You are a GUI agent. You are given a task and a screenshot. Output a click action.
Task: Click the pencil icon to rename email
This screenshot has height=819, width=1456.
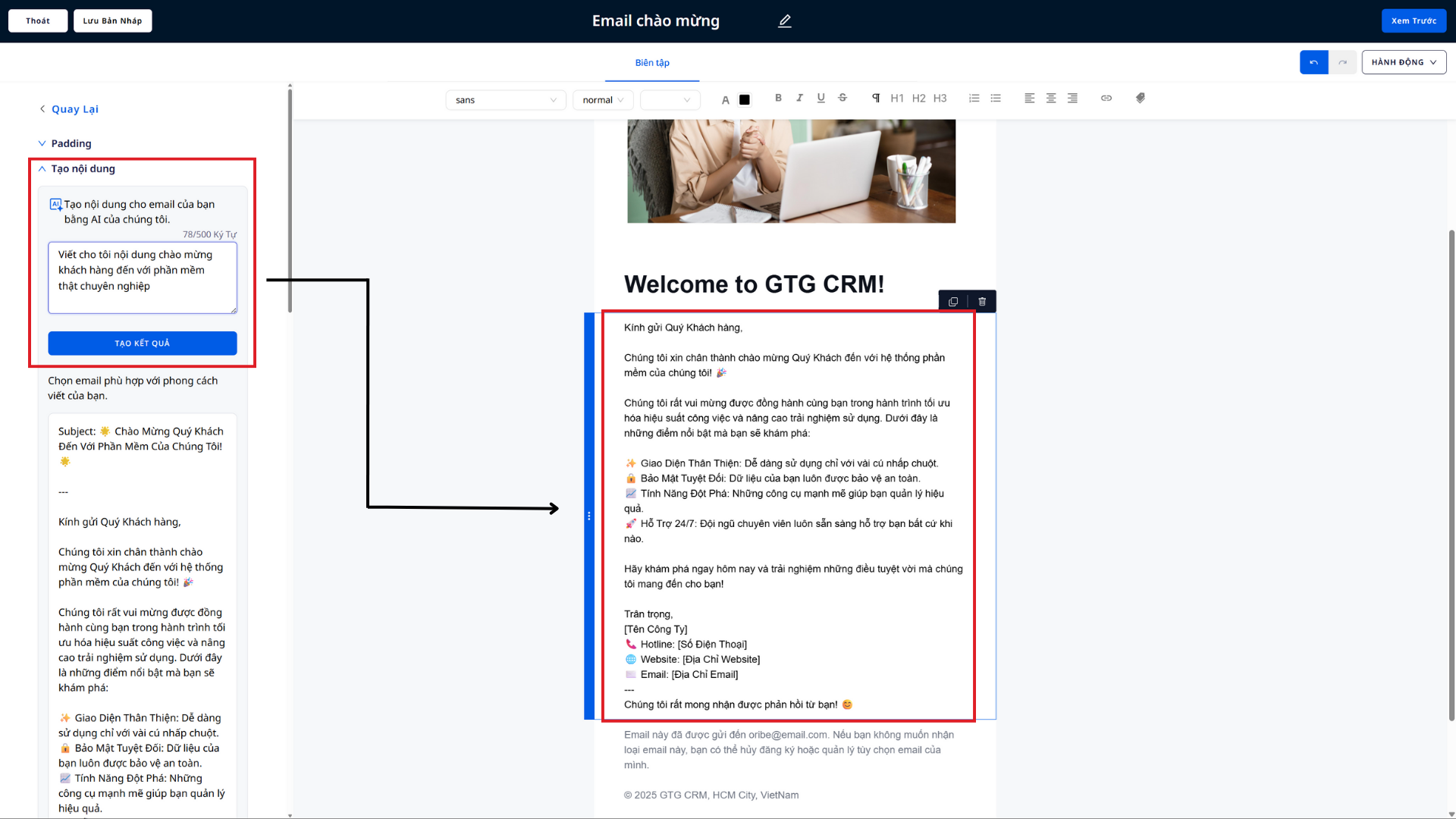[x=785, y=21]
